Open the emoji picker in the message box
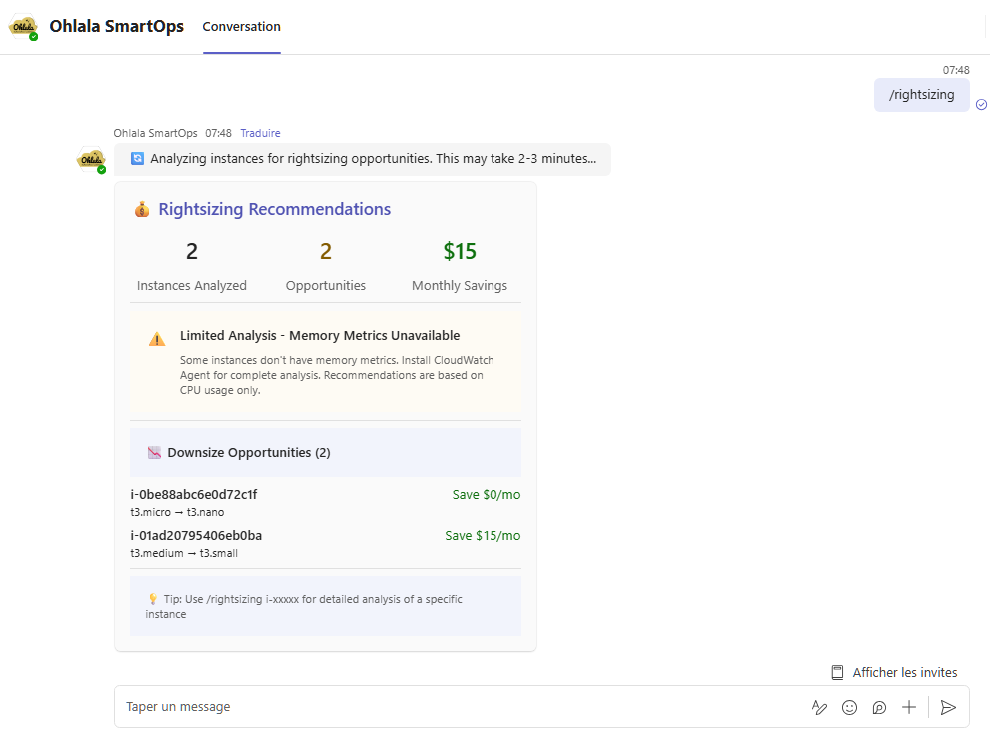This screenshot has height=732, width=990. click(x=849, y=707)
